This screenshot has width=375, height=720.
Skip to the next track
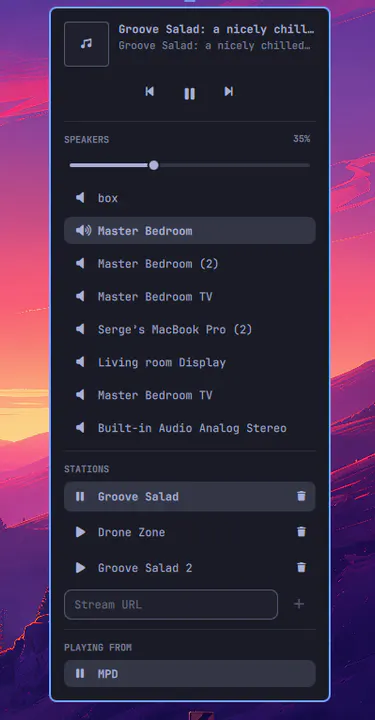[x=229, y=91]
